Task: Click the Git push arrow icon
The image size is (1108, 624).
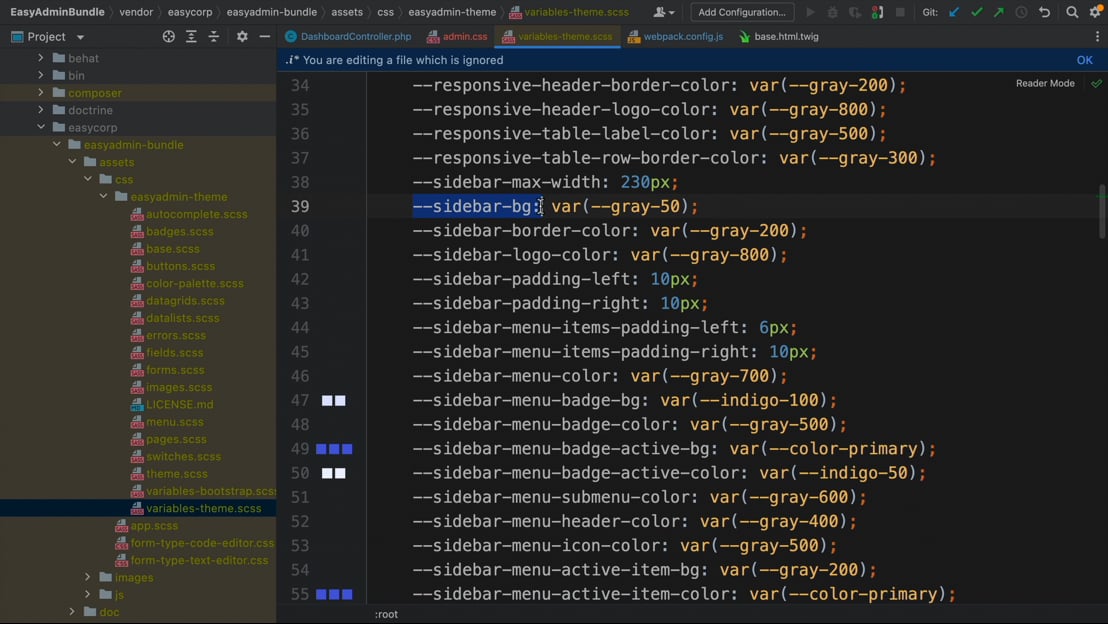Action: [999, 12]
